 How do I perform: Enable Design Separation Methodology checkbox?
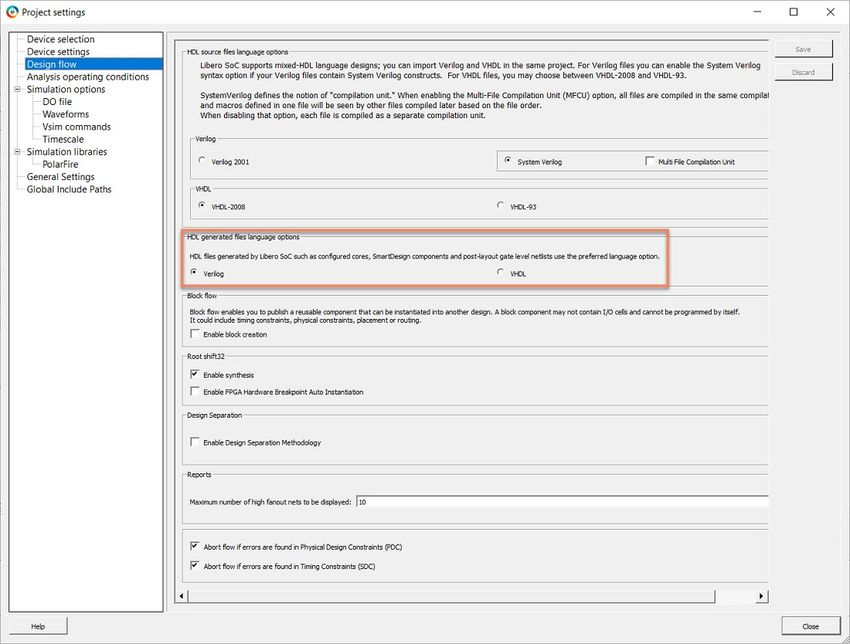[x=195, y=442]
